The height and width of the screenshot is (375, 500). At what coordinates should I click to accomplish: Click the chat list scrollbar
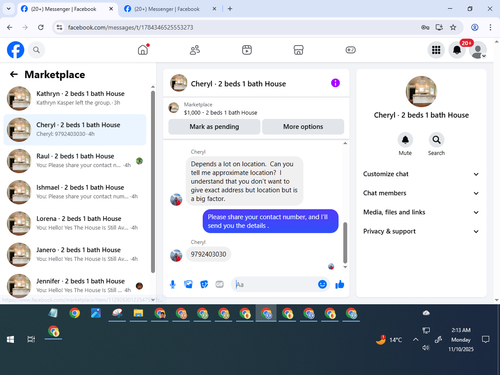tap(153, 182)
